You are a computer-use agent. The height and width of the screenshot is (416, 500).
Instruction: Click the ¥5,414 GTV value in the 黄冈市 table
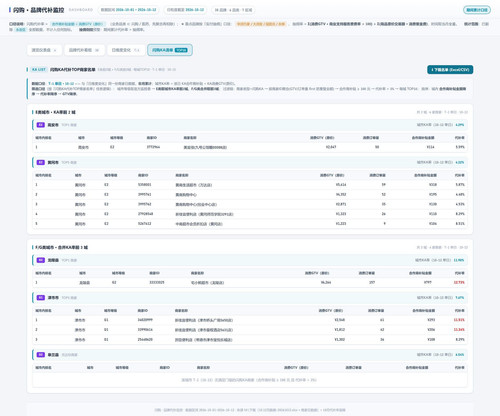click(341, 185)
